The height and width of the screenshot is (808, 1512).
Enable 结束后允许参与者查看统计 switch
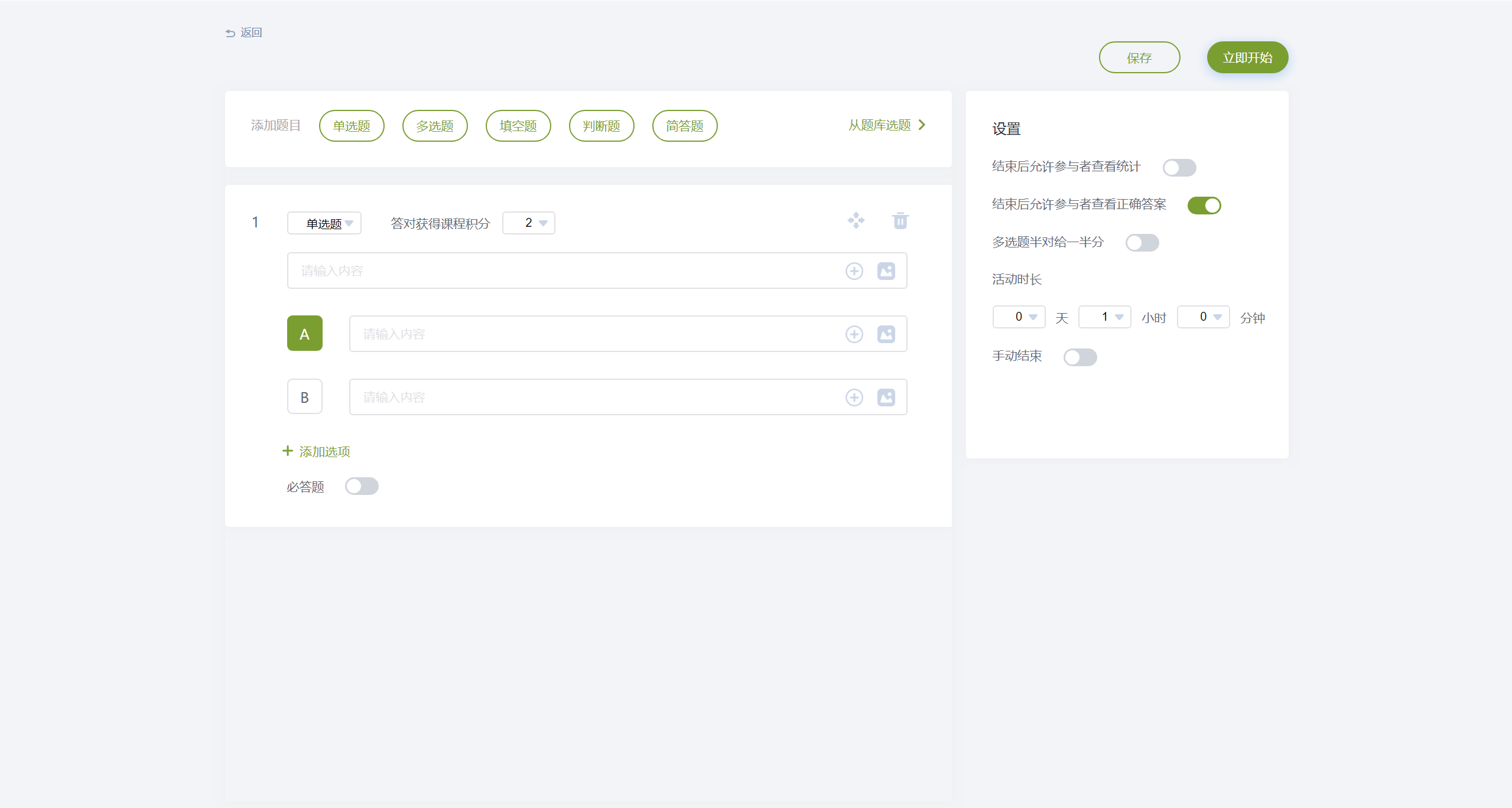[1179, 168]
